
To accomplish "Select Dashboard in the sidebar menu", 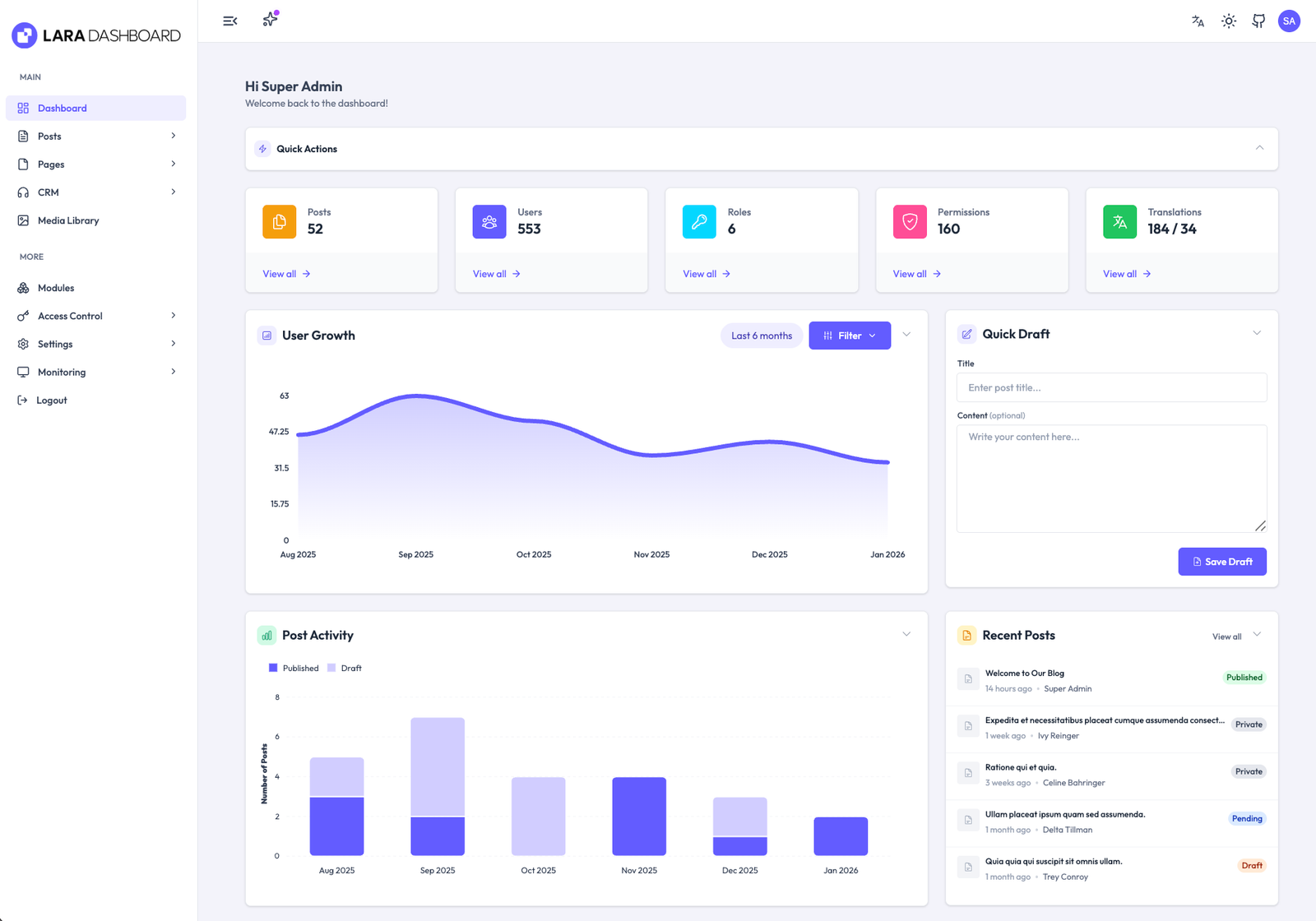I will pyautogui.click(x=96, y=108).
